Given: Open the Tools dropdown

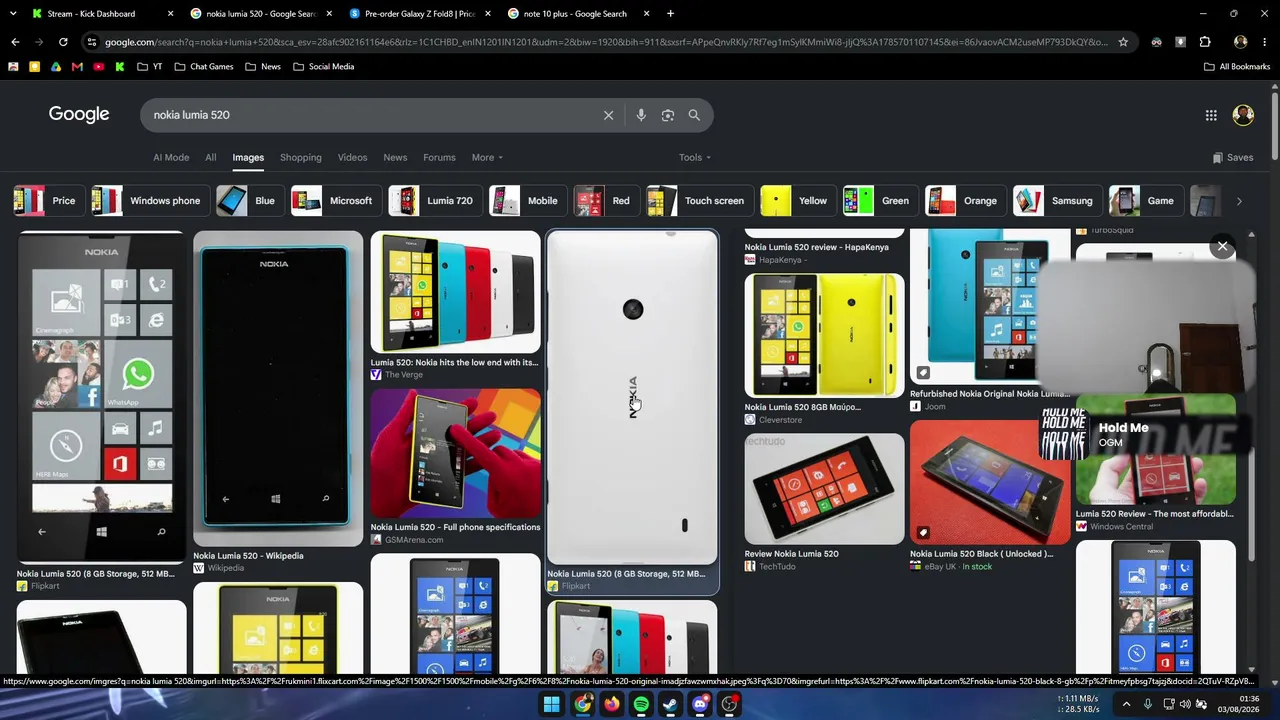Looking at the screenshot, I should pyautogui.click(x=695, y=157).
